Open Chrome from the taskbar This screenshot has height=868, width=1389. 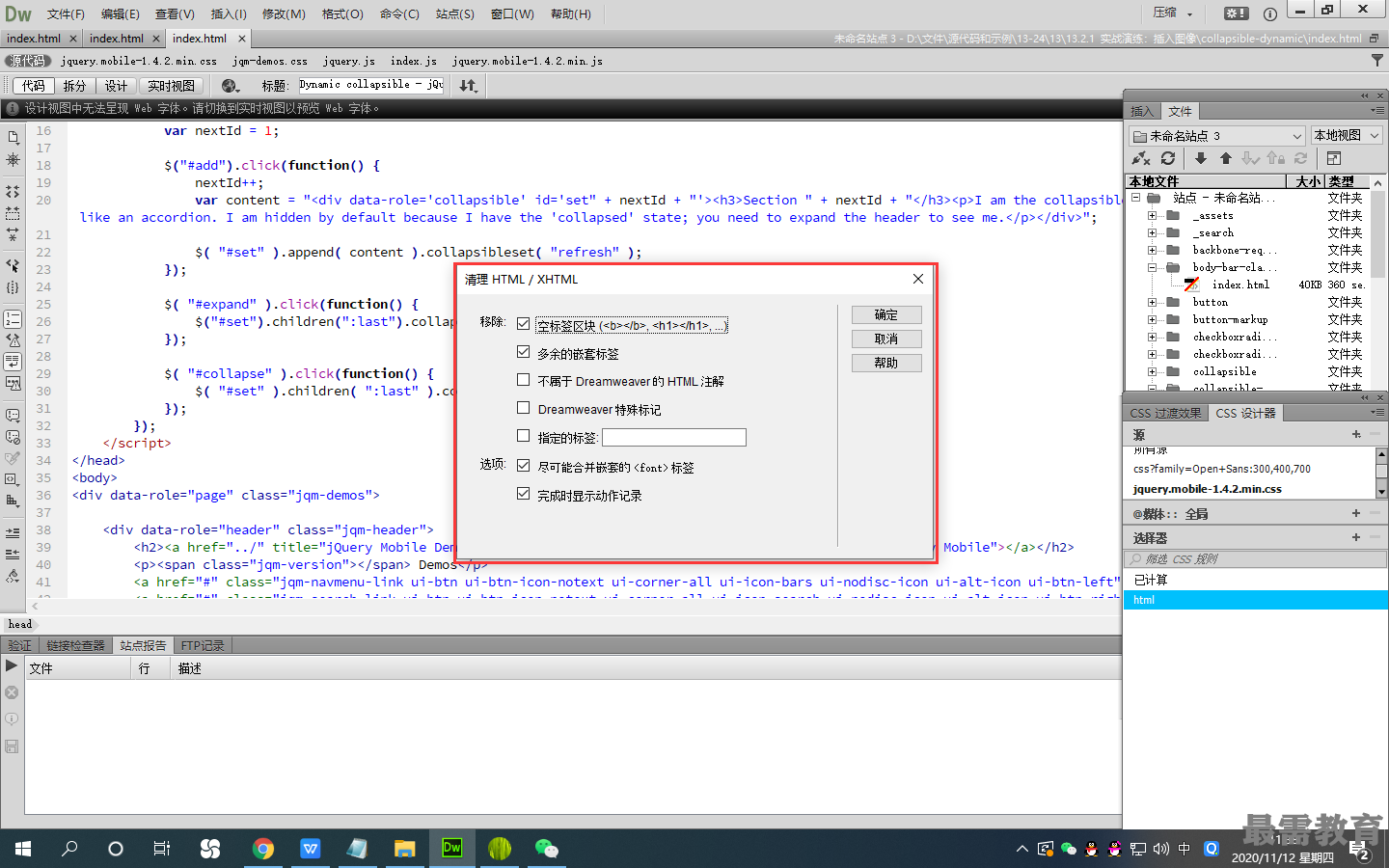click(262, 849)
